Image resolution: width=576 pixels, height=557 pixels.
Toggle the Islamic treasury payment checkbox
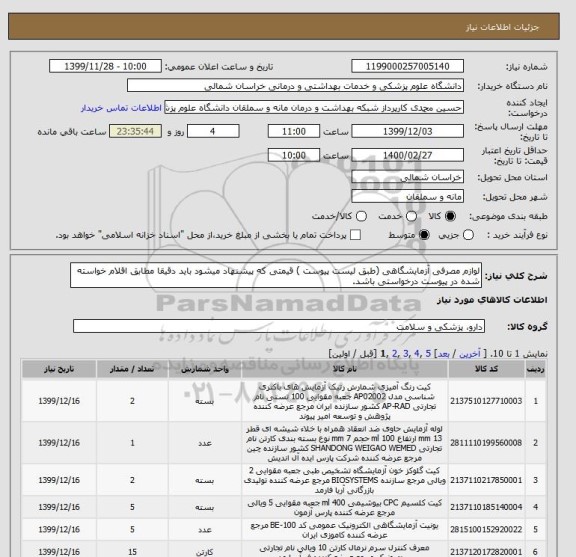coord(355,235)
